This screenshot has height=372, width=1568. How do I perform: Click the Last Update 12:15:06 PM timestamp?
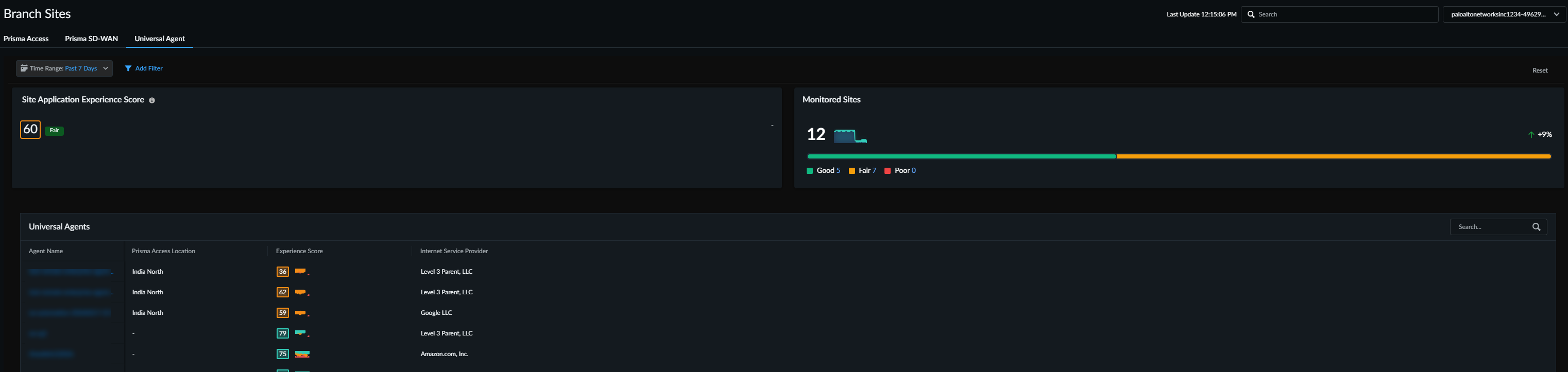click(1201, 14)
